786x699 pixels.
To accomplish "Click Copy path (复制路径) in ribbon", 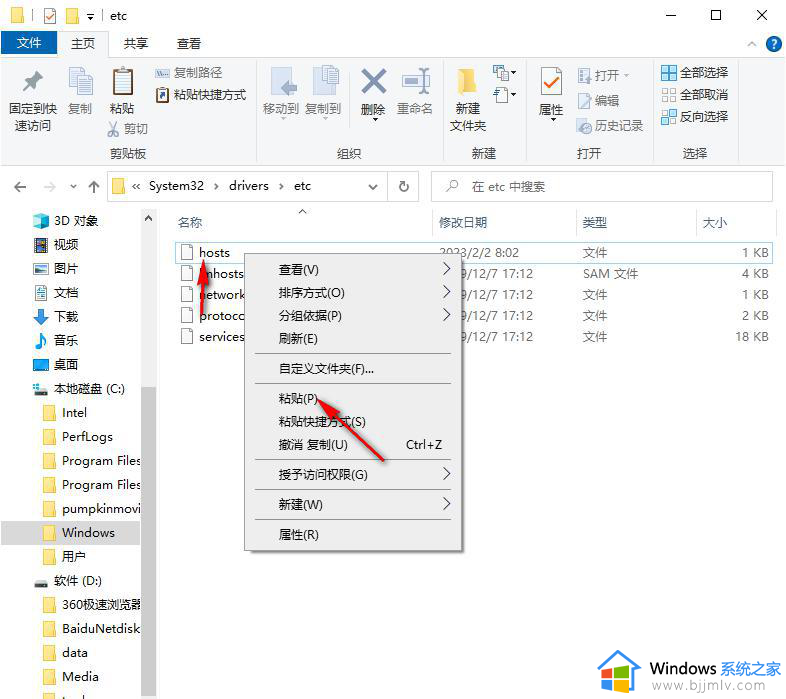I will 188,73.
